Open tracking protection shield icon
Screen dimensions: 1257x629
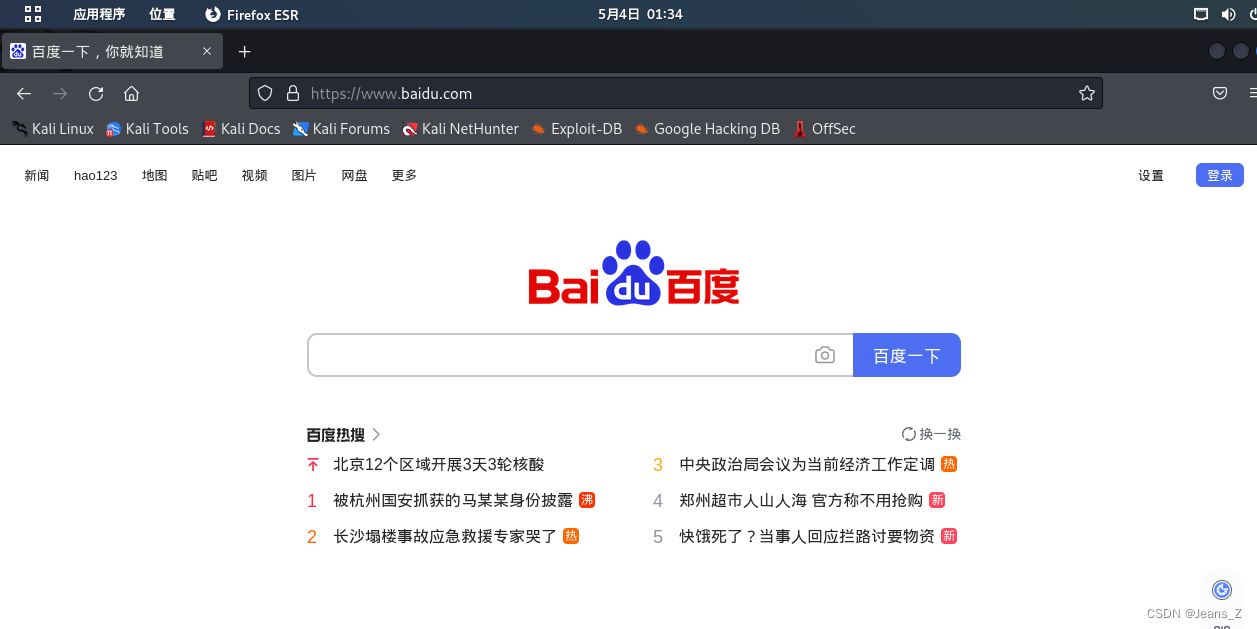point(265,93)
